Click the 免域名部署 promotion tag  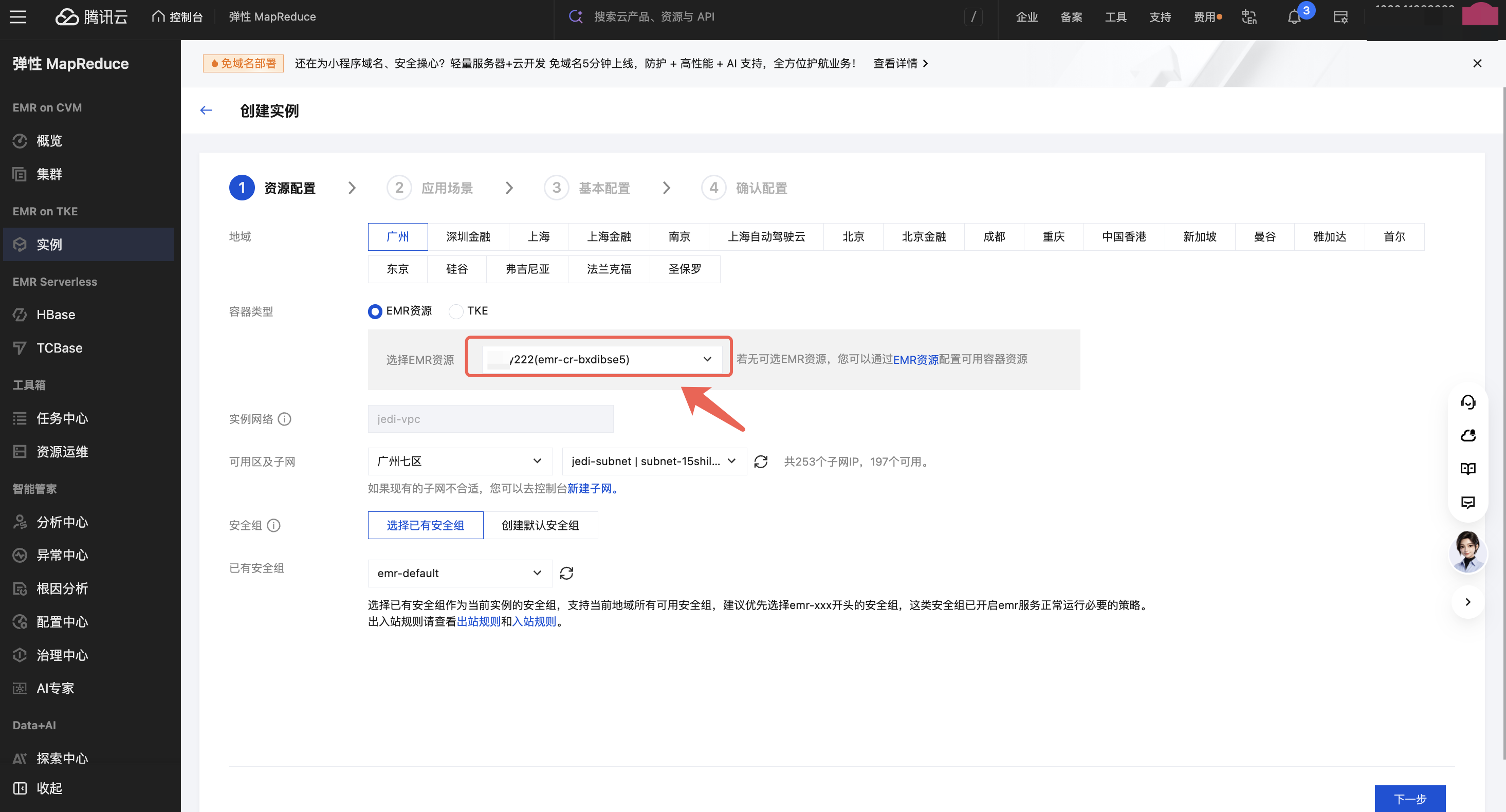(243, 63)
